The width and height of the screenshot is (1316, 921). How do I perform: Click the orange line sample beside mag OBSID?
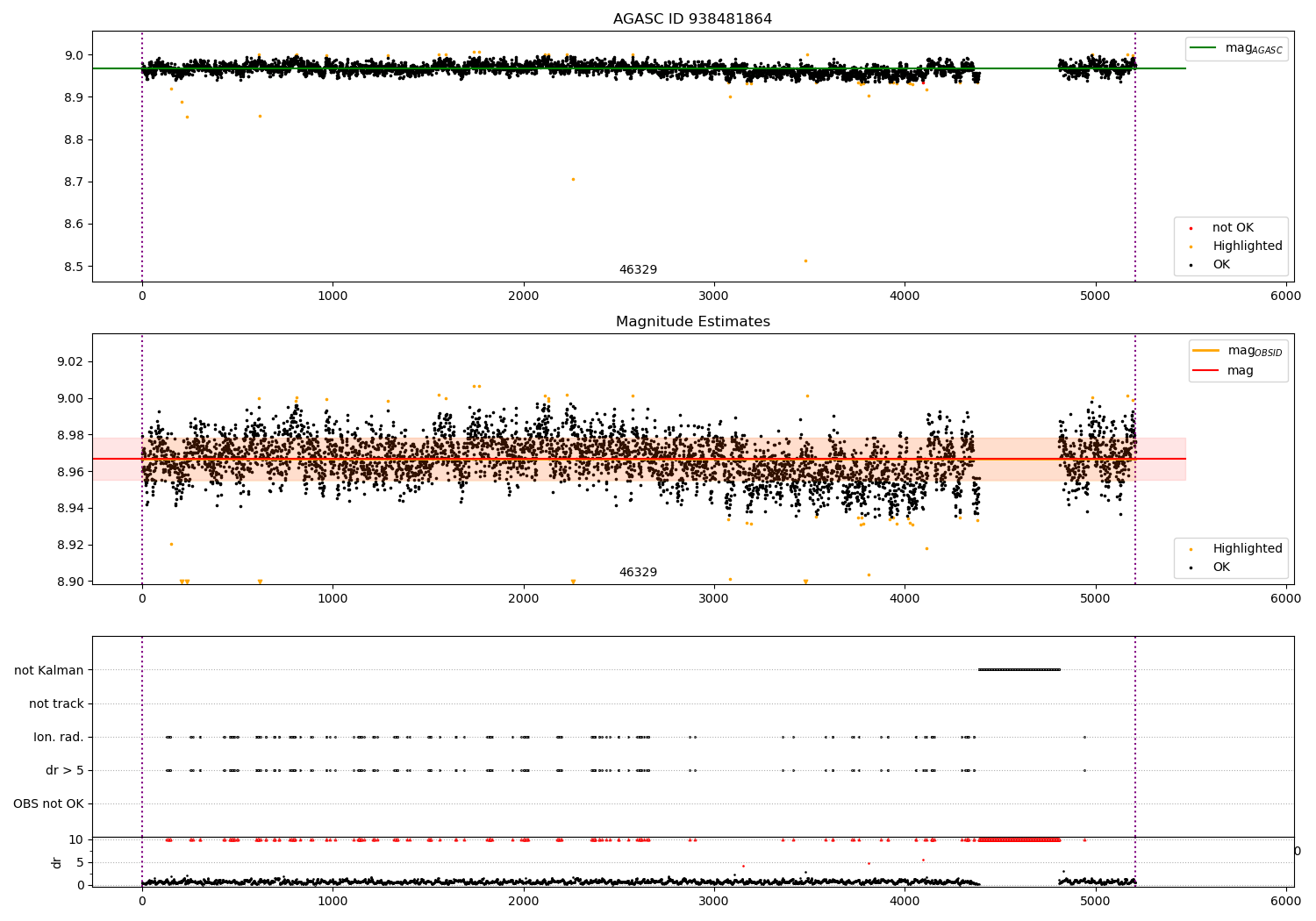pyautogui.click(x=1206, y=351)
